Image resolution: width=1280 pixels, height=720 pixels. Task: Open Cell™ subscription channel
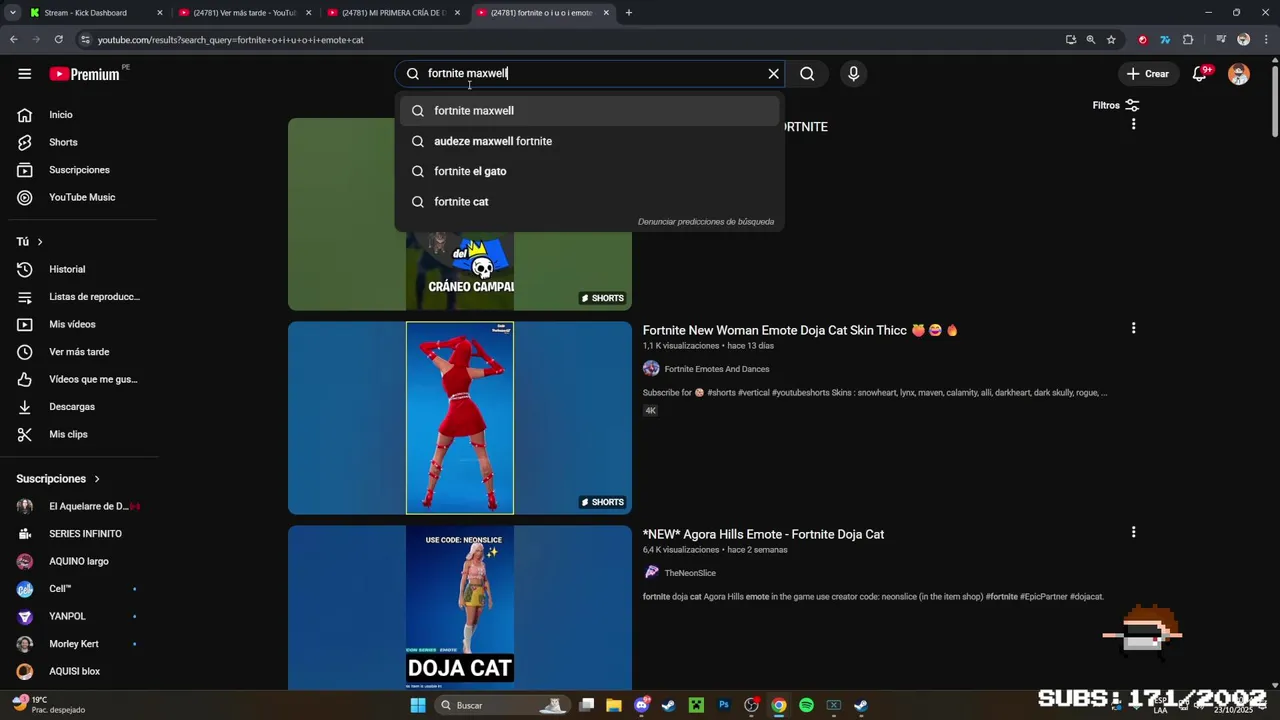(80, 589)
